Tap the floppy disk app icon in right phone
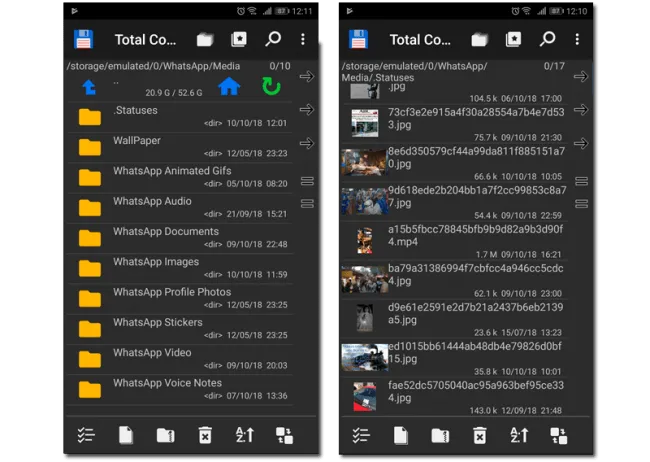 click(x=358, y=39)
